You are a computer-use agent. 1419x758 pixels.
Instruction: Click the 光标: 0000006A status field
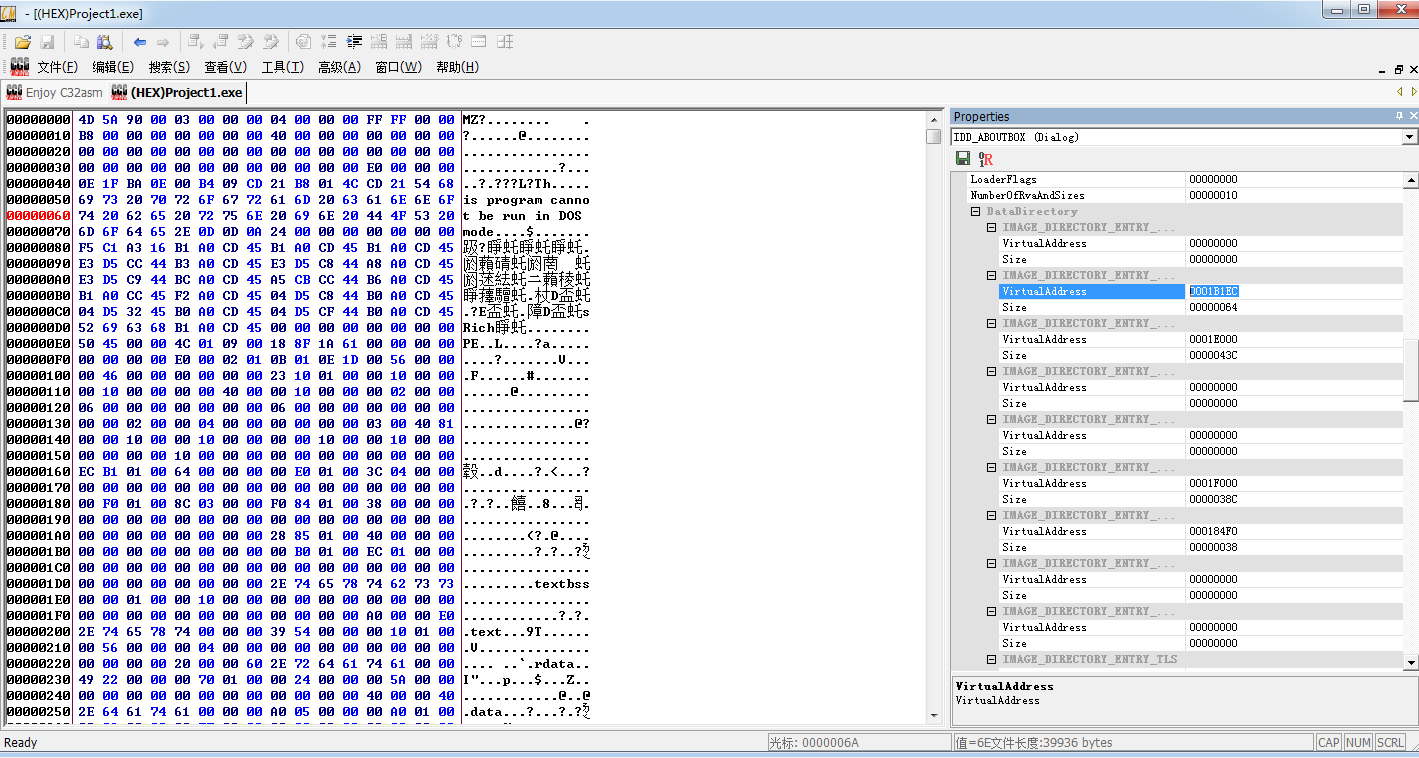pyautogui.click(x=858, y=742)
